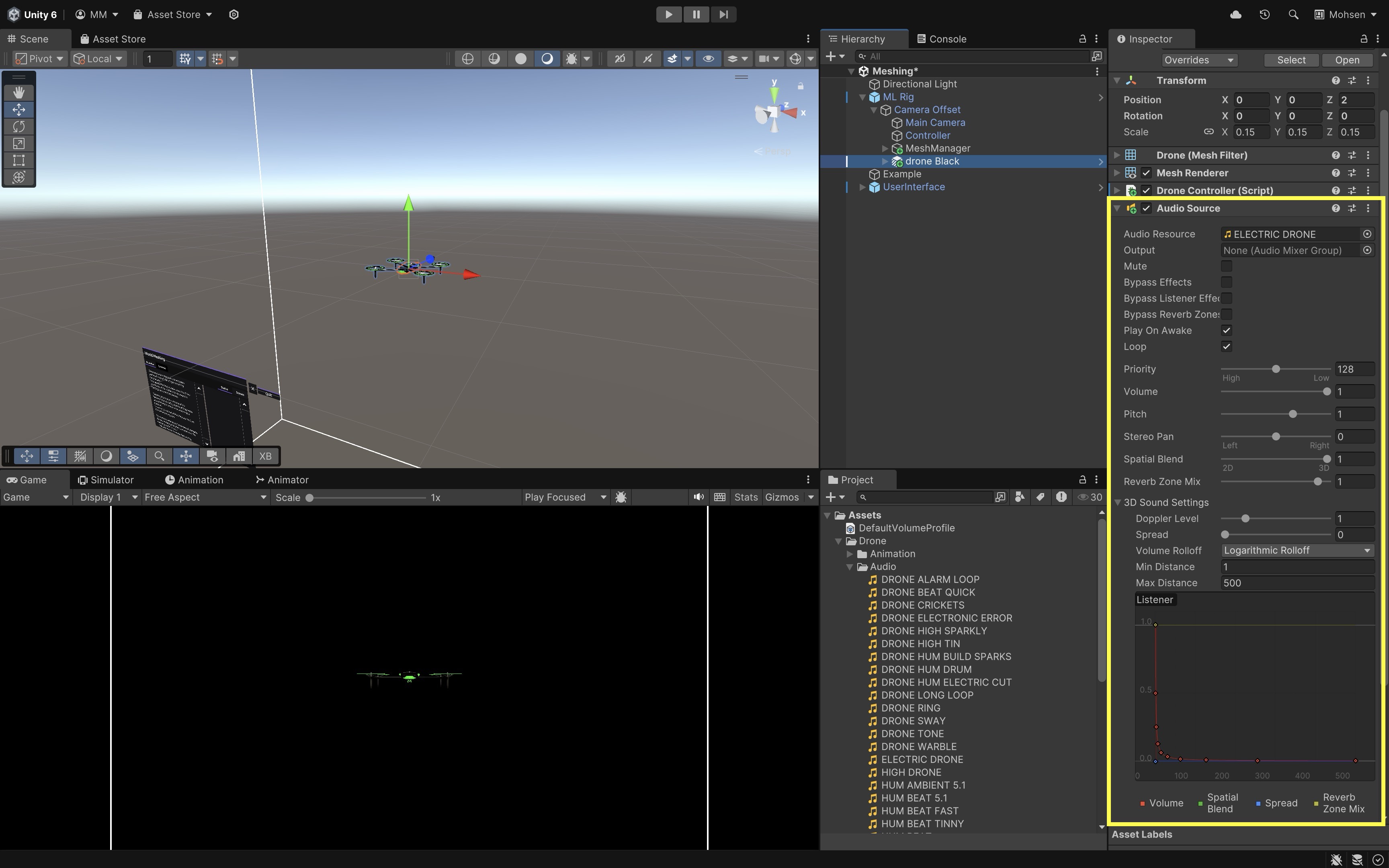1389x868 pixels.
Task: Click the Play button
Action: [669, 14]
